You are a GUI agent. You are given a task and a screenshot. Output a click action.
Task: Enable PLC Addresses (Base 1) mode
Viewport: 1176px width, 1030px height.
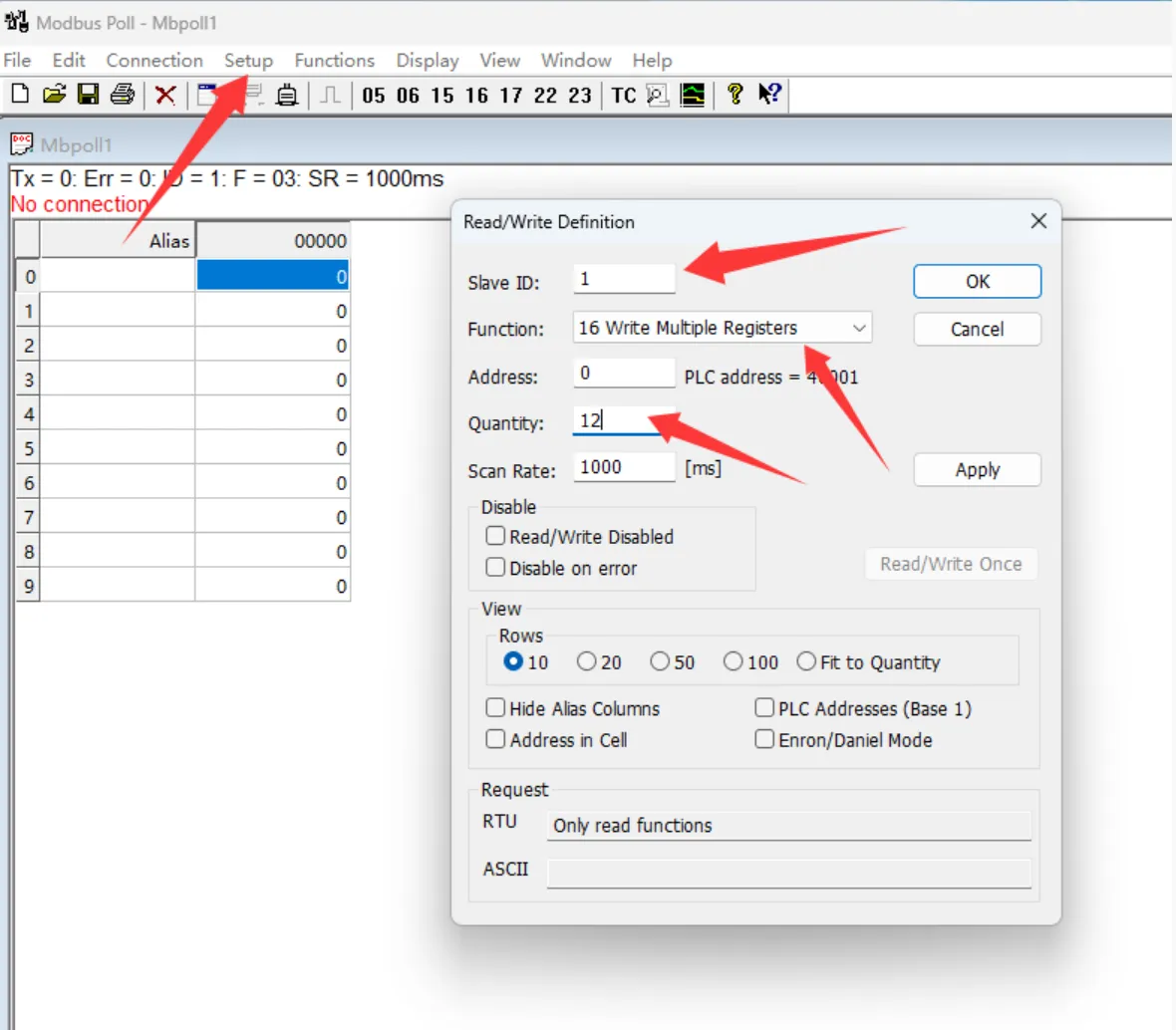(764, 708)
